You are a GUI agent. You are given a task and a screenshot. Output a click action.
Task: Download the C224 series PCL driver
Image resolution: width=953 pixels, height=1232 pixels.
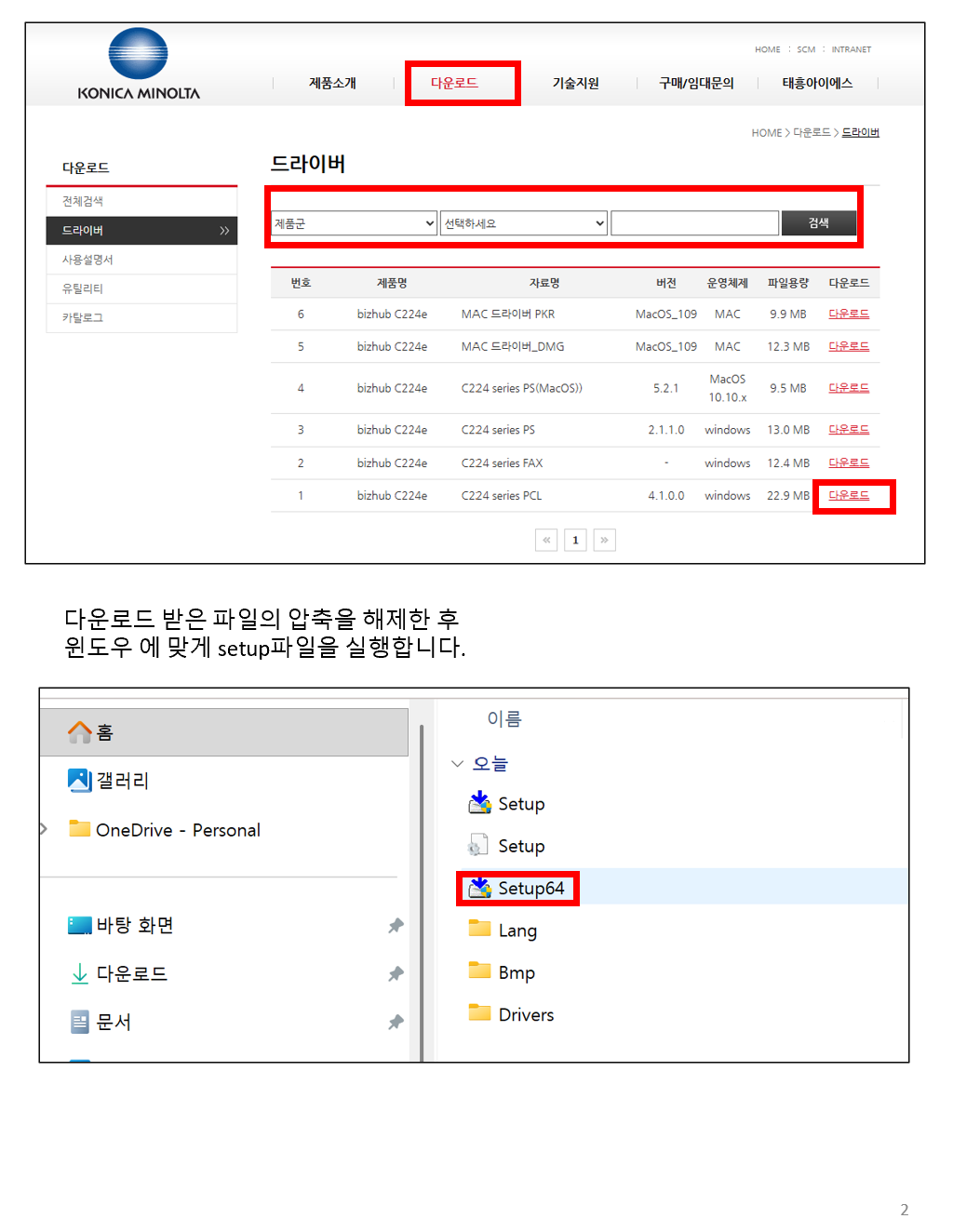click(x=849, y=495)
